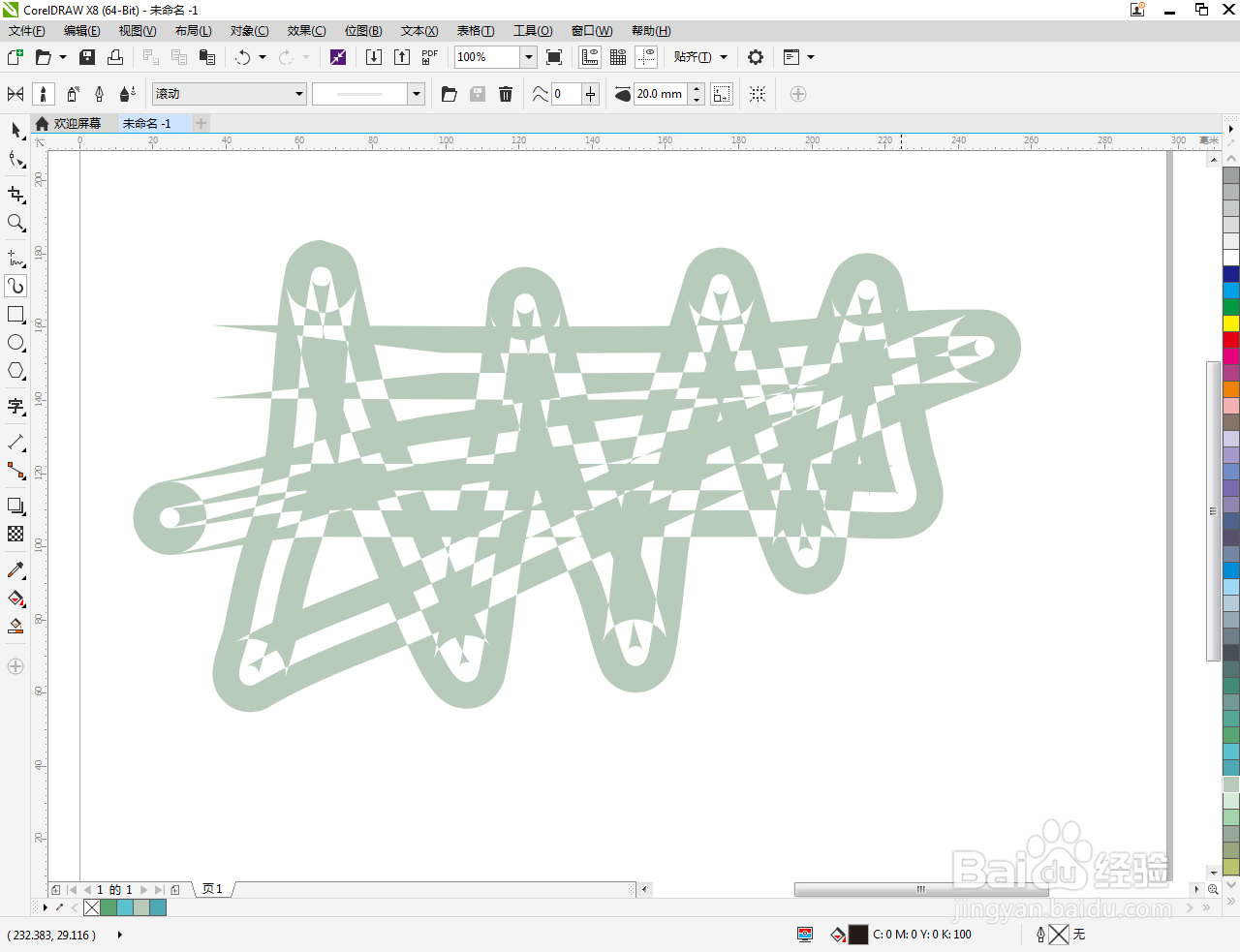Select the Polygon tool
1240x952 pixels.
click(x=15, y=371)
